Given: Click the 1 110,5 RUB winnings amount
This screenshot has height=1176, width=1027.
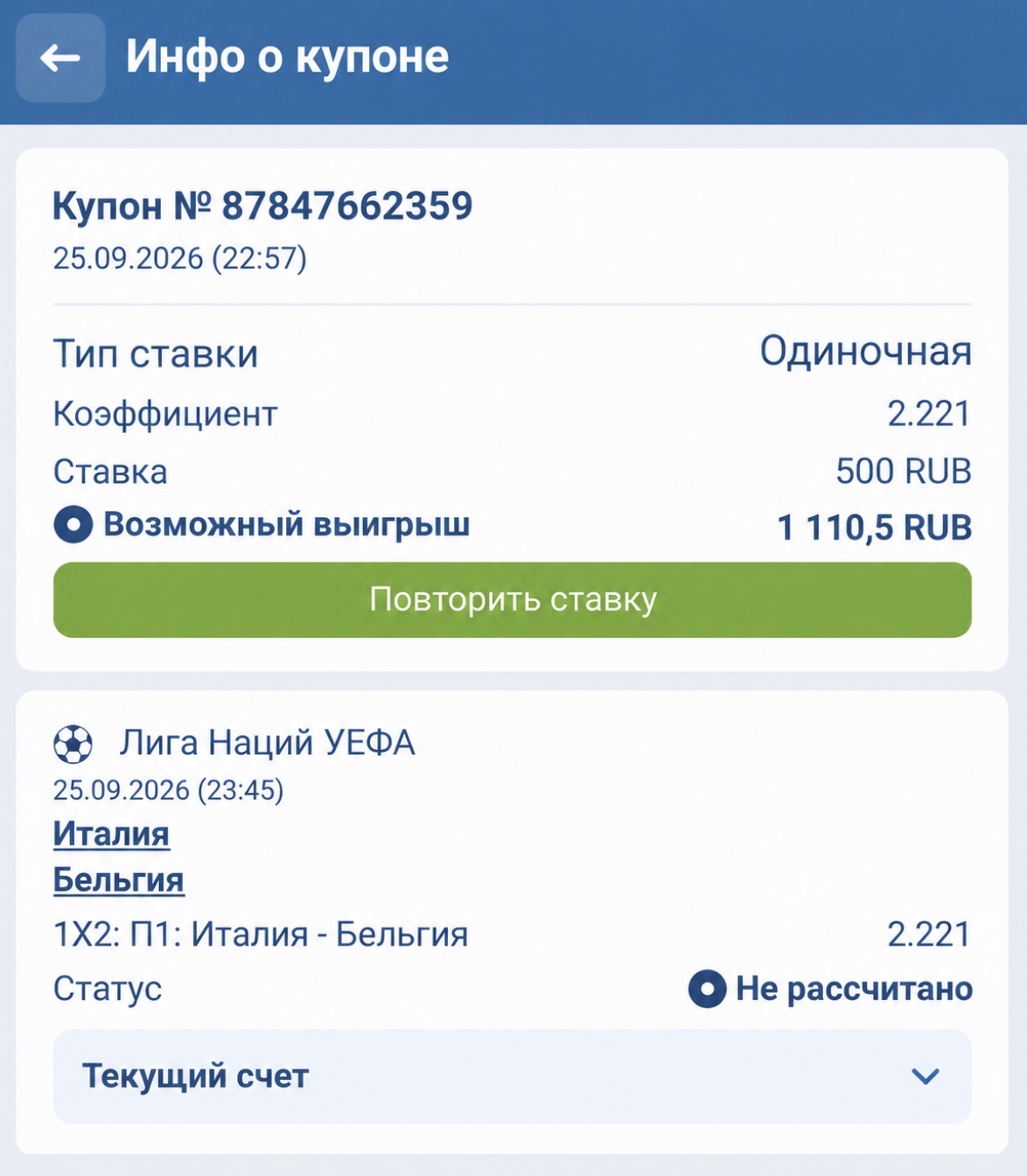Looking at the screenshot, I should pyautogui.click(x=874, y=528).
